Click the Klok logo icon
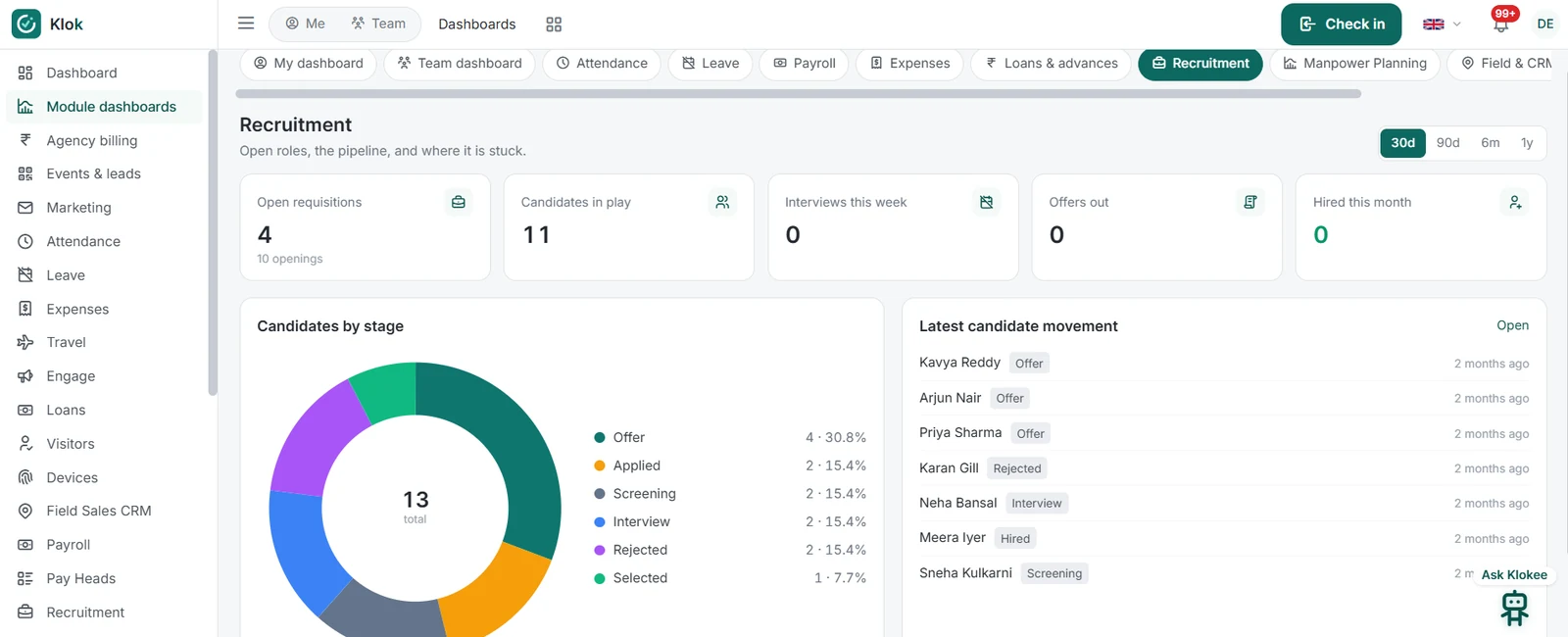The height and width of the screenshot is (637, 1568). tap(26, 24)
